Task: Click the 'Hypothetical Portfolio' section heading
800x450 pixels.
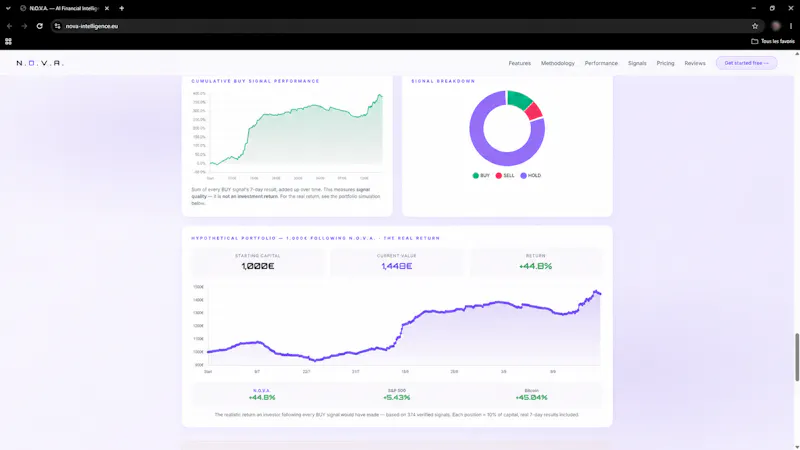Action: coord(315,238)
